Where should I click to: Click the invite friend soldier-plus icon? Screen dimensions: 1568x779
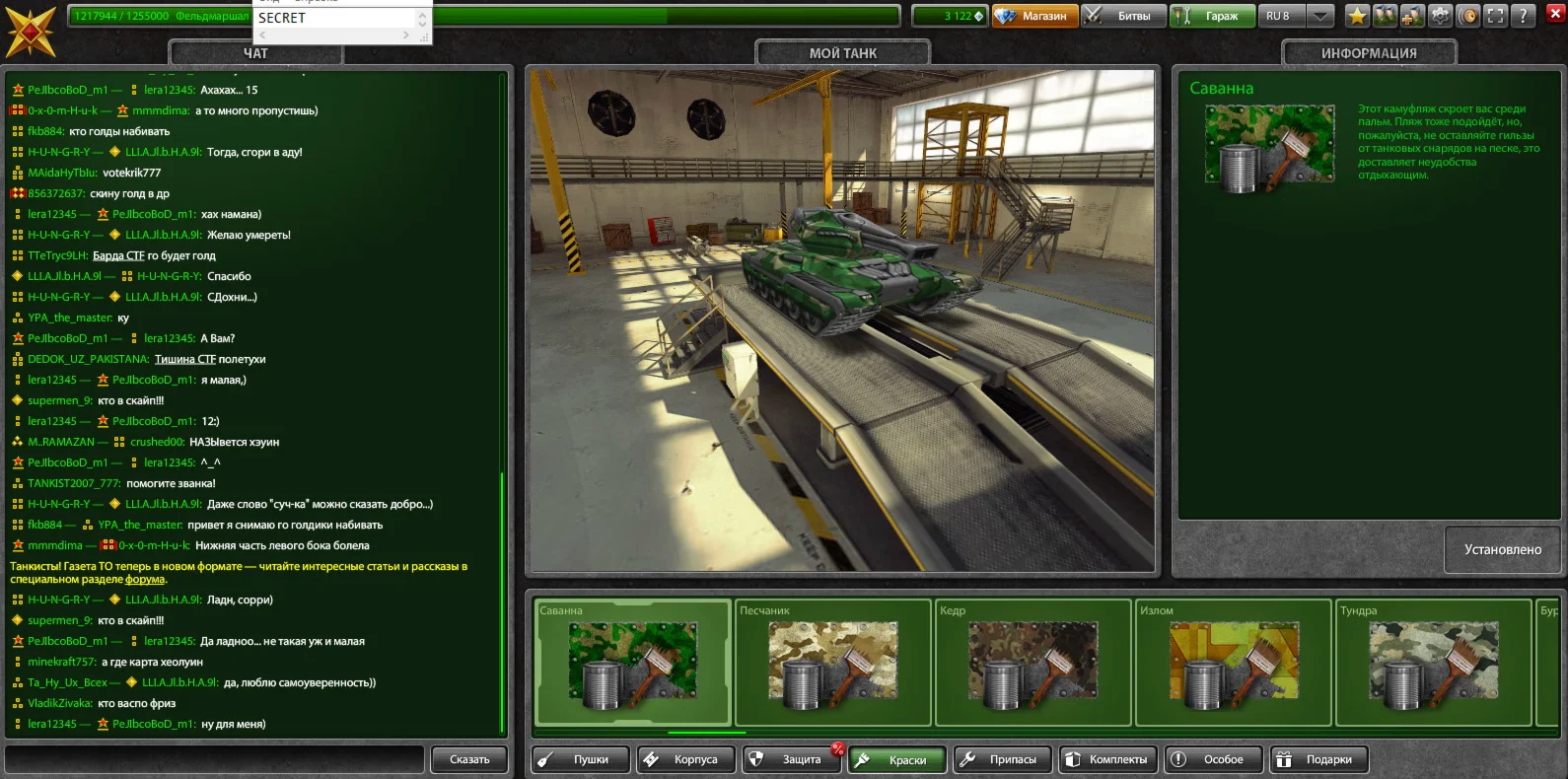click(1412, 16)
